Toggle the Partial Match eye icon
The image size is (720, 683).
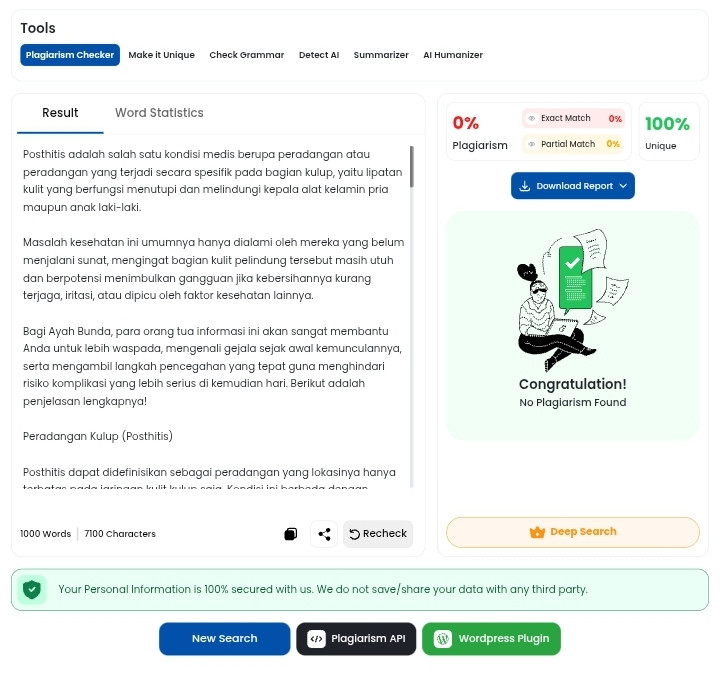point(531,144)
